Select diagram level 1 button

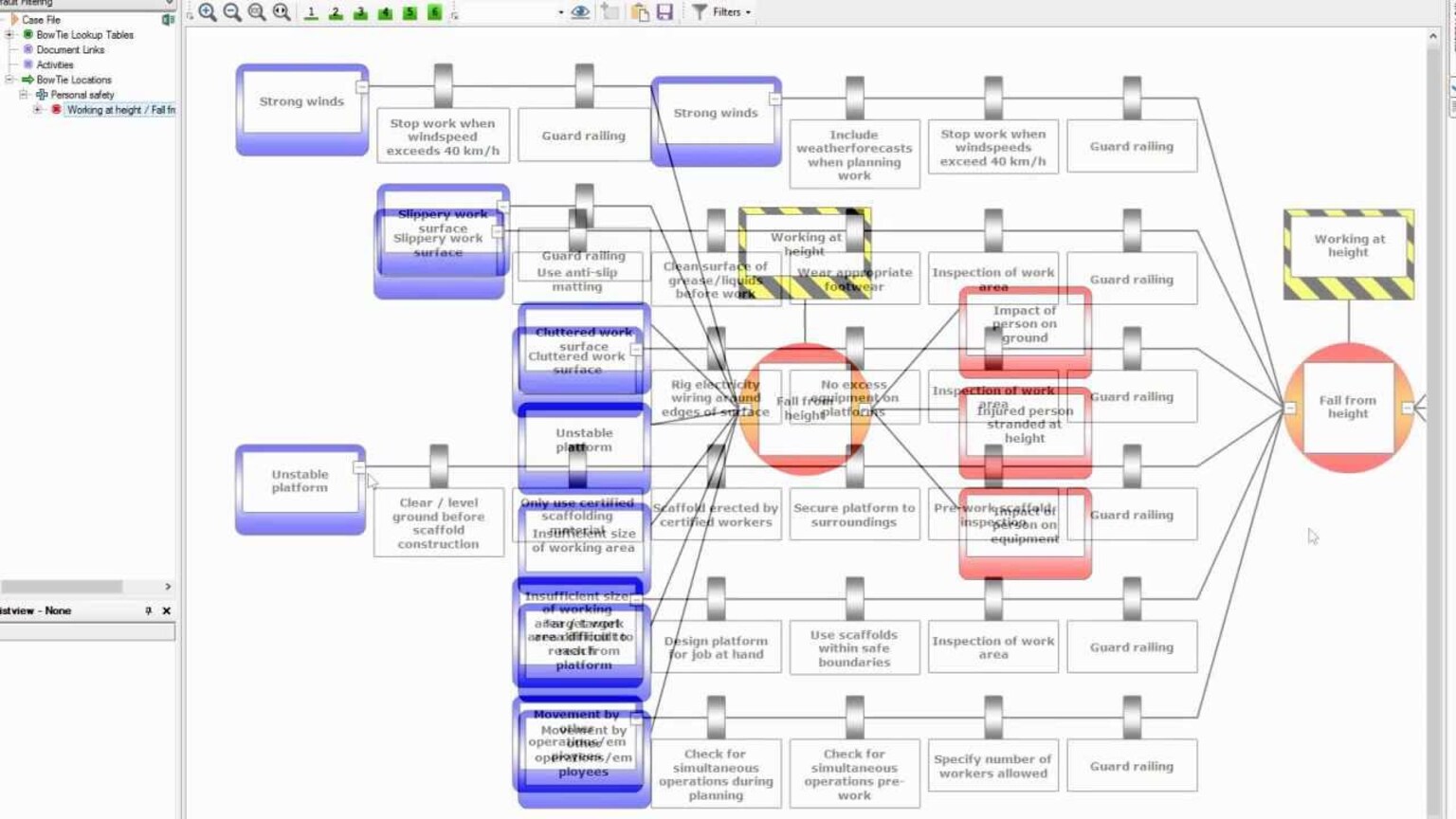click(x=311, y=12)
